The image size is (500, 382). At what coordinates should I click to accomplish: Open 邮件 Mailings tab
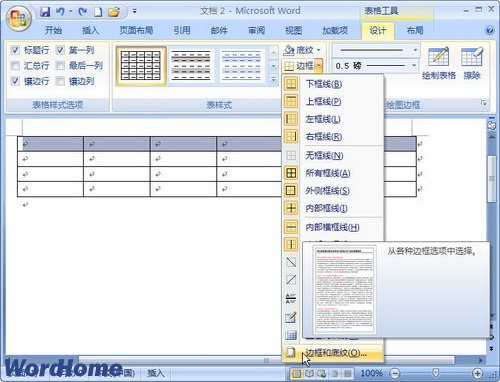219,31
